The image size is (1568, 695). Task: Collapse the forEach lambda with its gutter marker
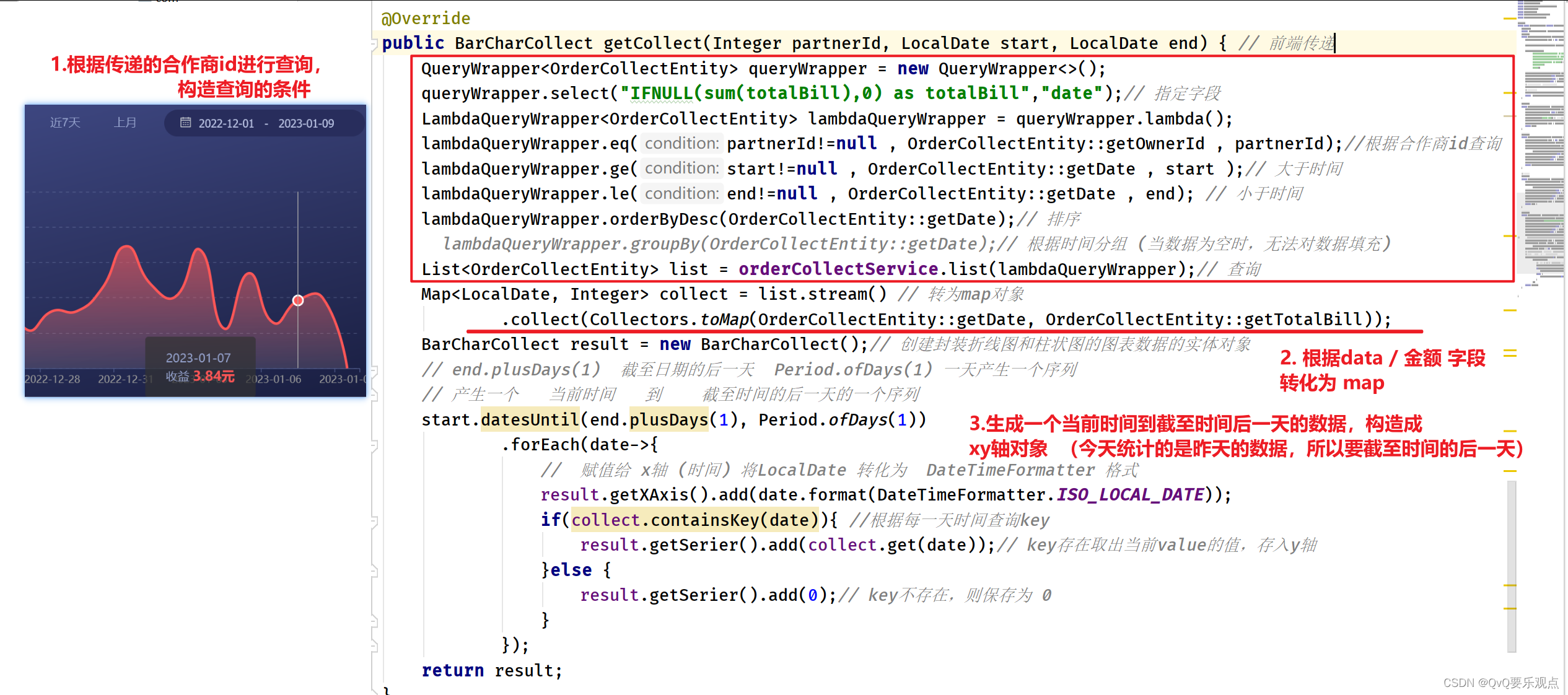(x=374, y=445)
